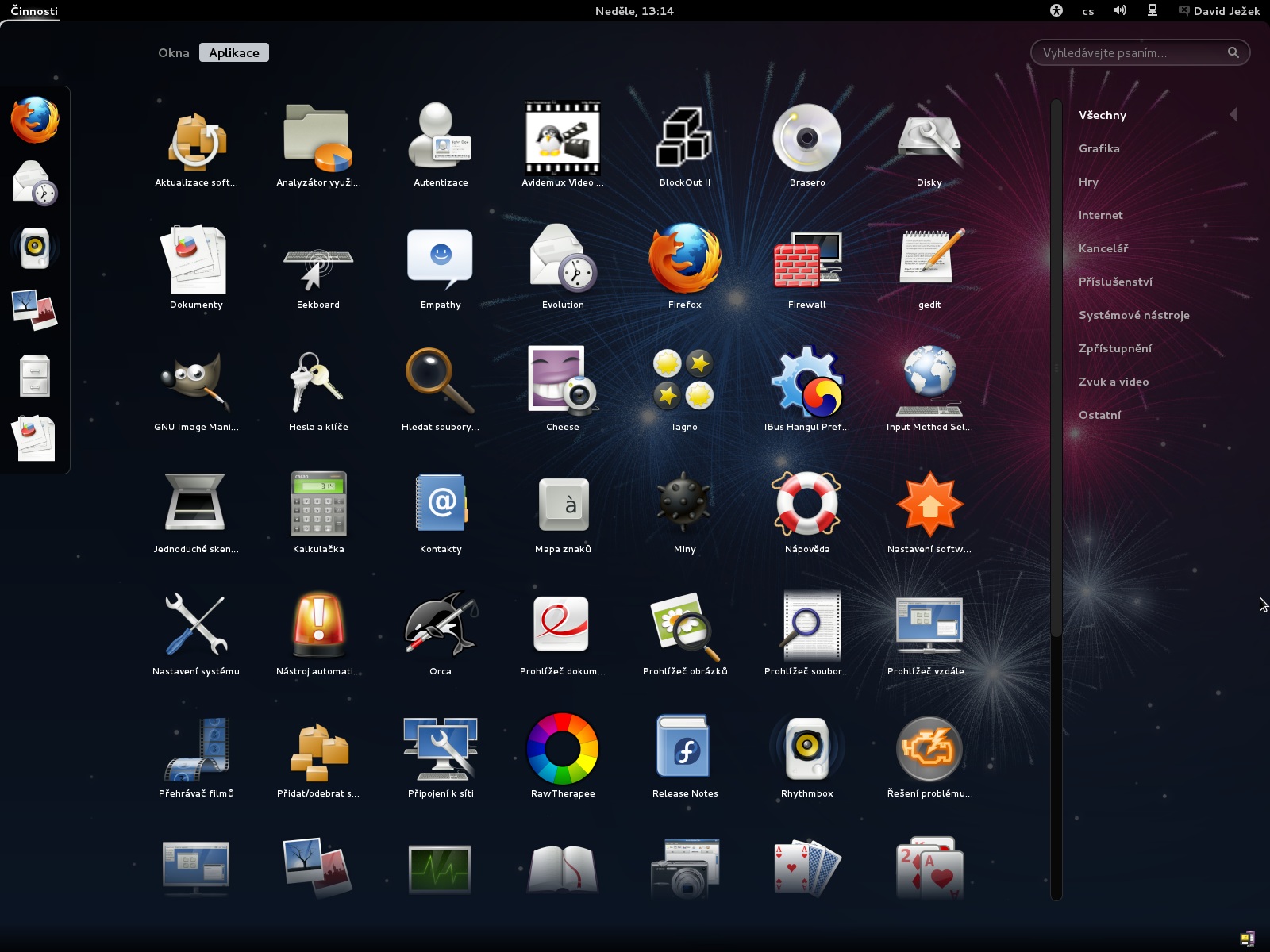Image resolution: width=1270 pixels, height=952 pixels.
Task: Open GNU Image Manipulation Program
Action: 196,382
